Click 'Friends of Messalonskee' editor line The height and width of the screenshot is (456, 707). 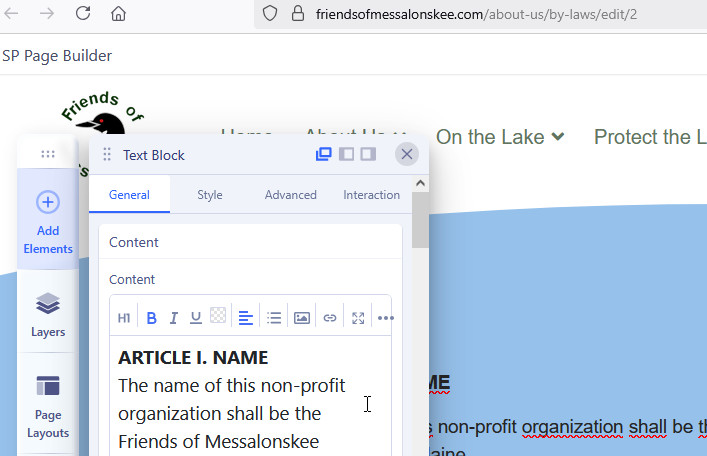click(219, 442)
